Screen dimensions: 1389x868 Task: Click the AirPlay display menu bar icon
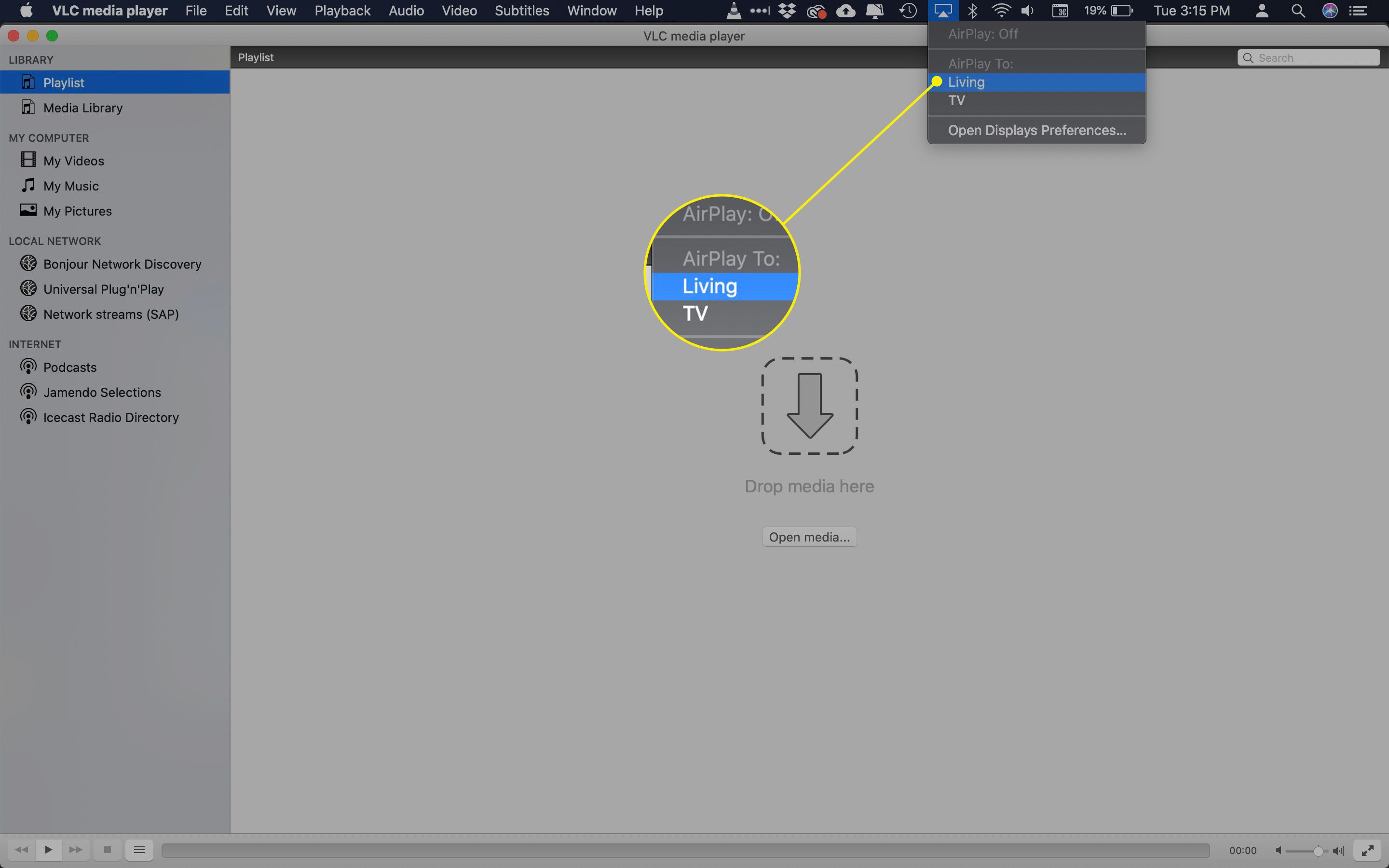pyautogui.click(x=942, y=10)
